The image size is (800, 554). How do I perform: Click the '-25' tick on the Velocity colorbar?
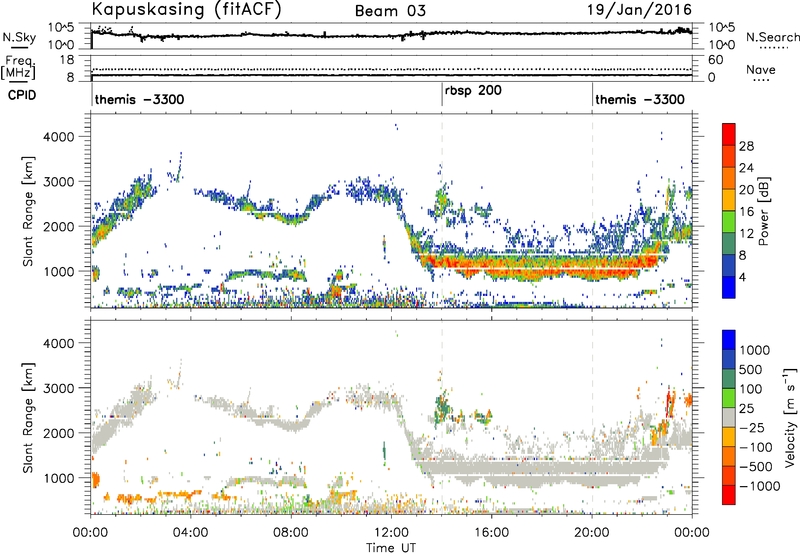click(x=752, y=427)
